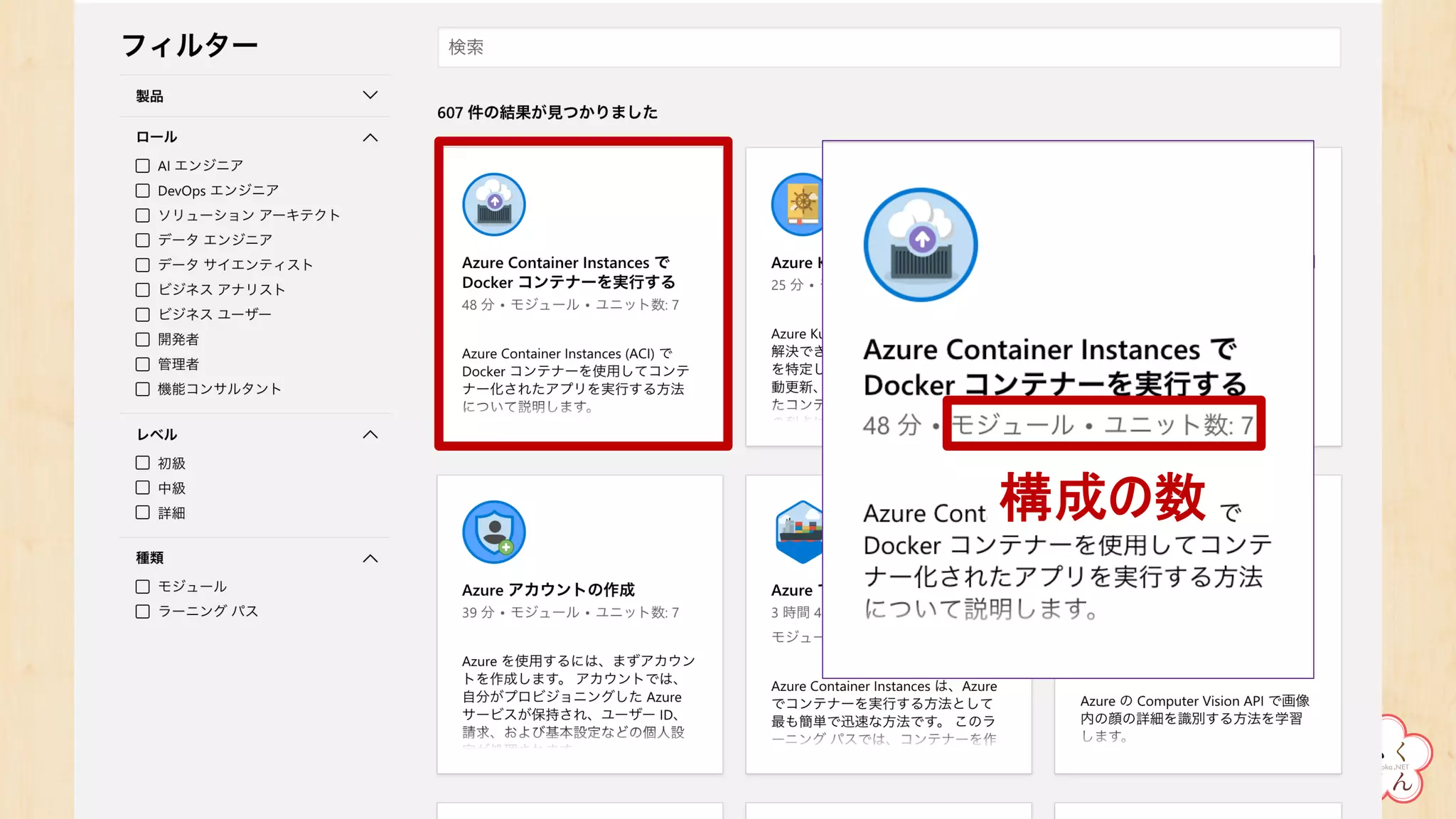
Task: Open the cloud container icon on the small Docker card
Action: click(x=494, y=205)
